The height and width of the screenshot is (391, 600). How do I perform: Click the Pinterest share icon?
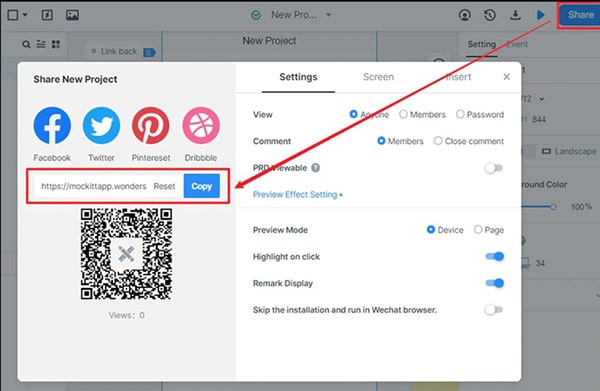(x=151, y=125)
